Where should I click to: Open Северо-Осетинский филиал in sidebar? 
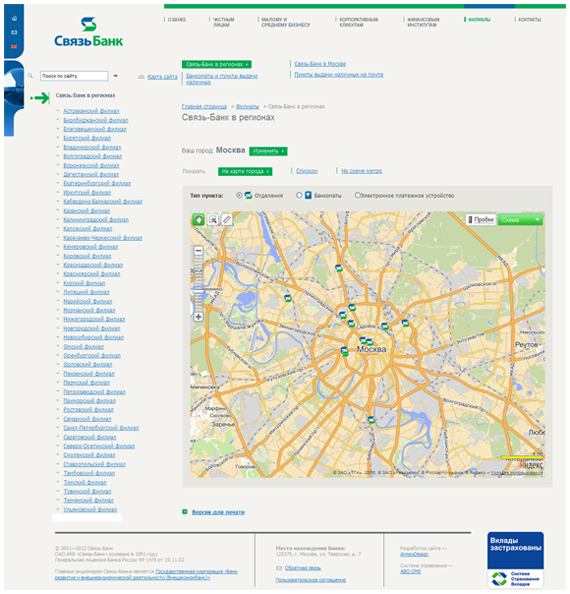(x=99, y=446)
